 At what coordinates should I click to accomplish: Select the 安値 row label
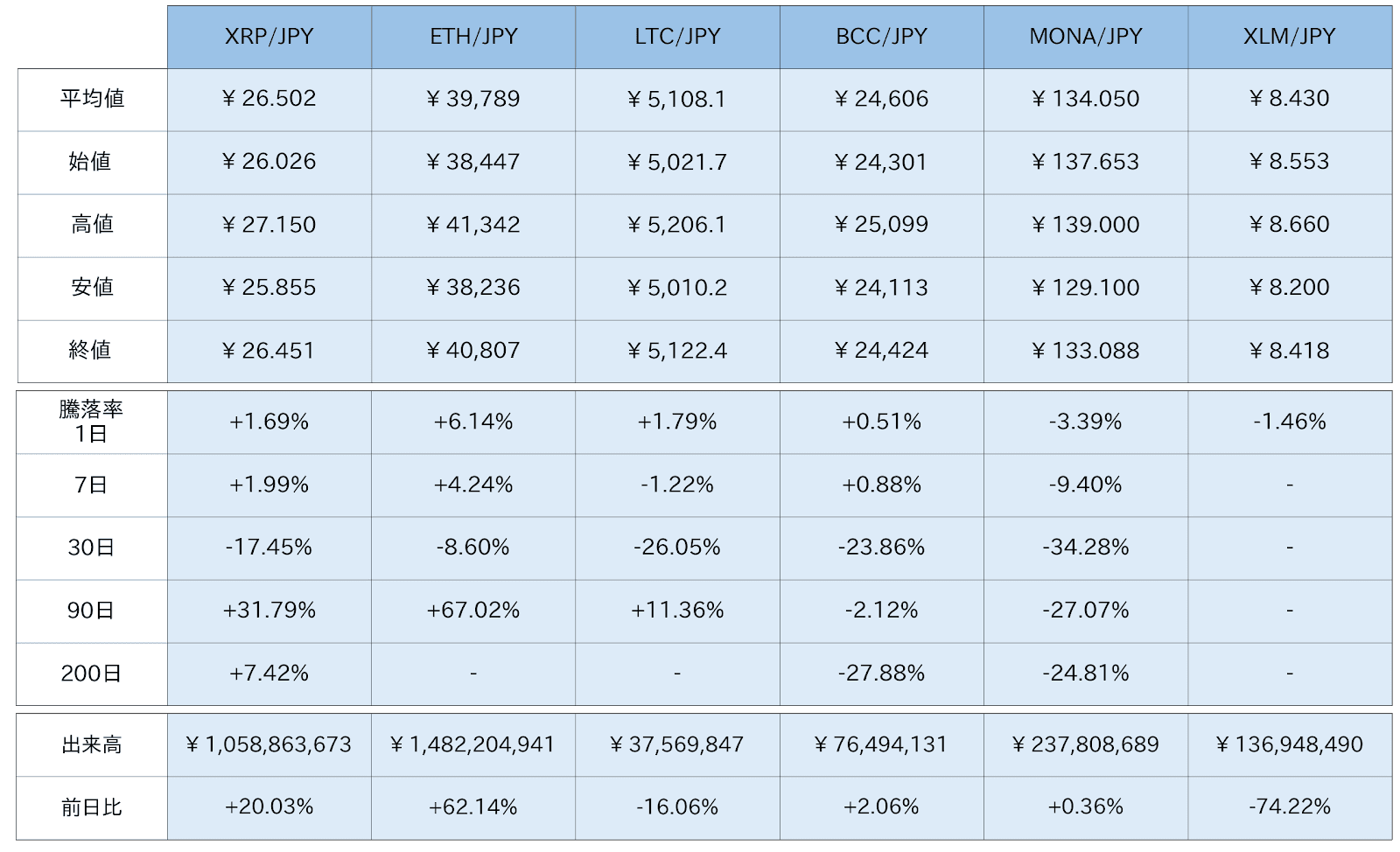(92, 288)
